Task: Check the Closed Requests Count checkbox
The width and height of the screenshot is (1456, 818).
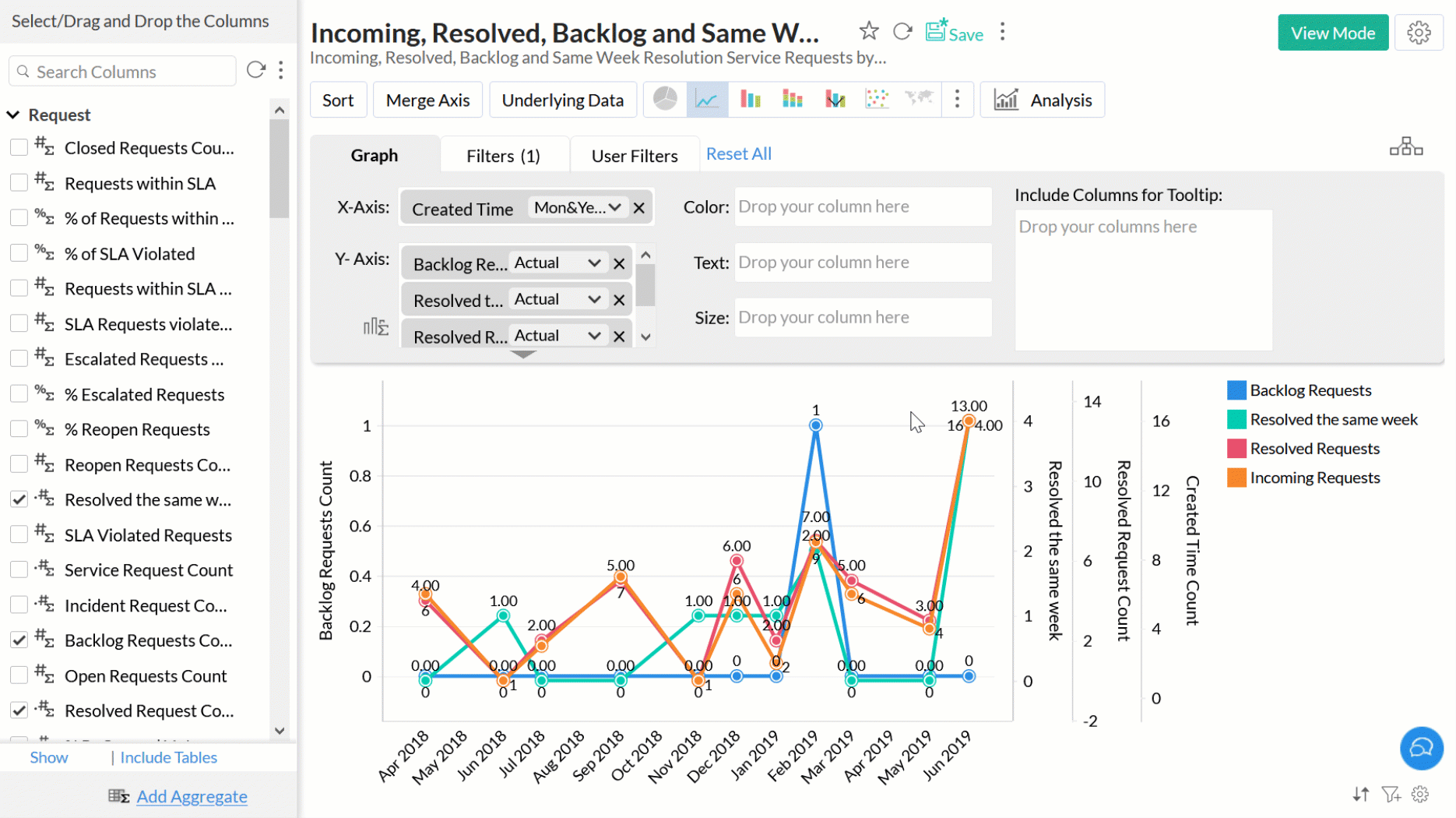Action: (19, 147)
